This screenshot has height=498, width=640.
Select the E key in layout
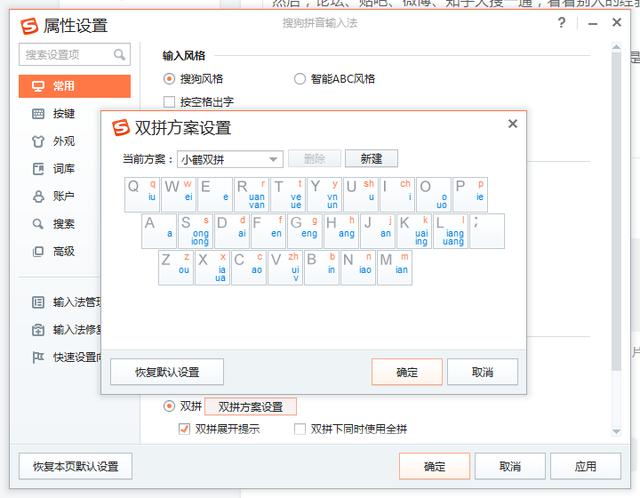215,194
